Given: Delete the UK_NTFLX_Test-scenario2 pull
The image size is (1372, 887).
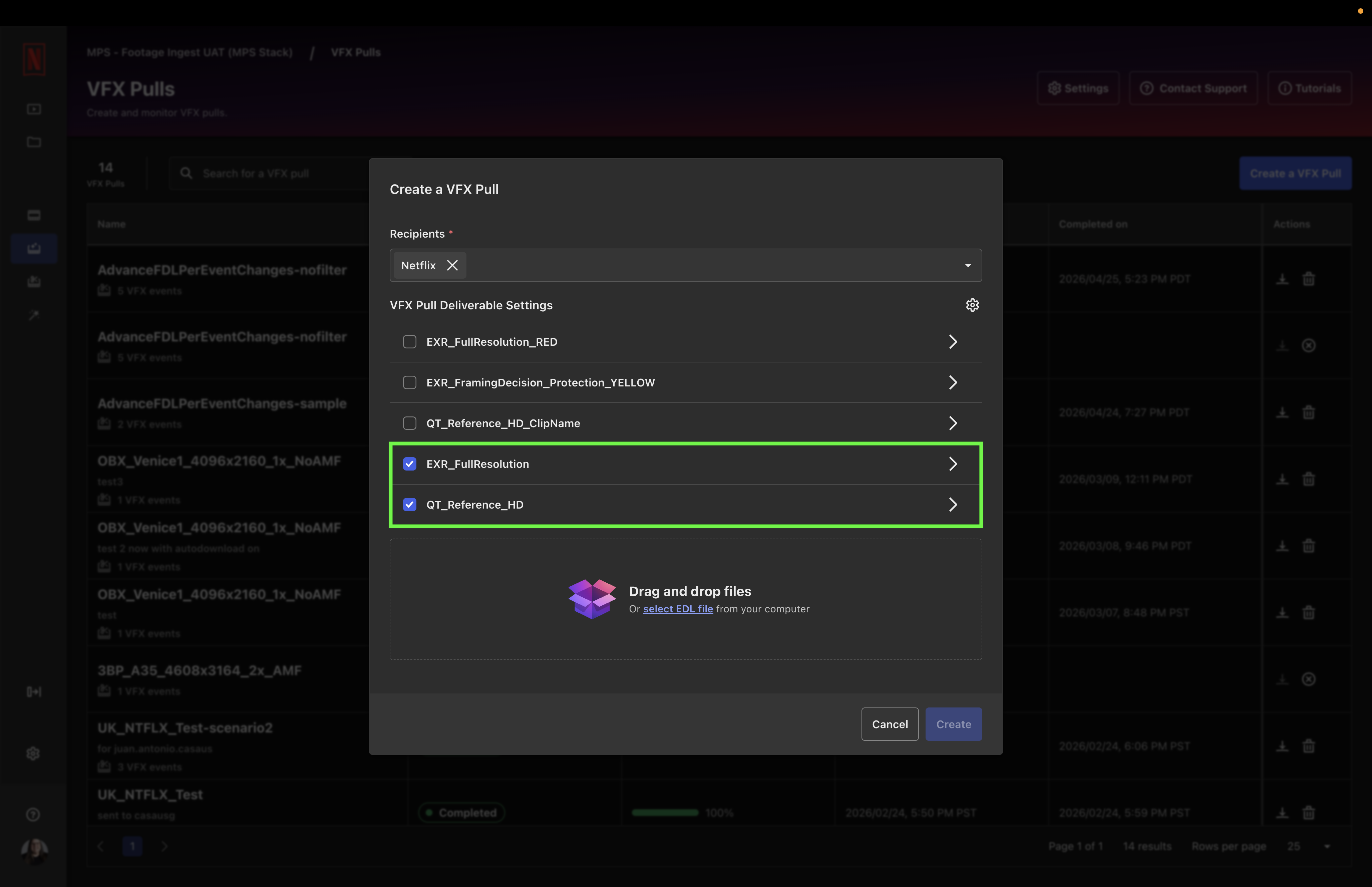Looking at the screenshot, I should pyautogui.click(x=1309, y=747).
